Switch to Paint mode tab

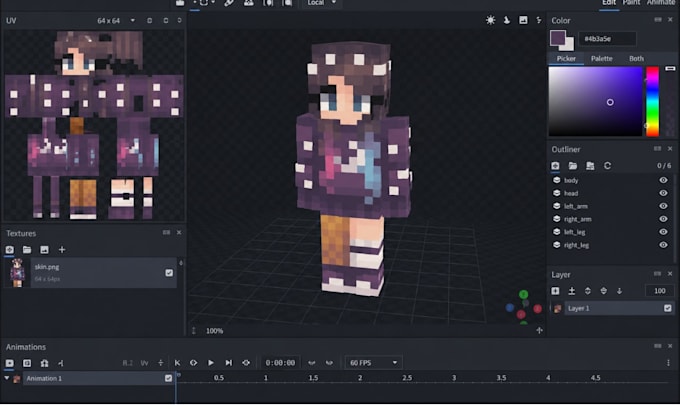631,3
